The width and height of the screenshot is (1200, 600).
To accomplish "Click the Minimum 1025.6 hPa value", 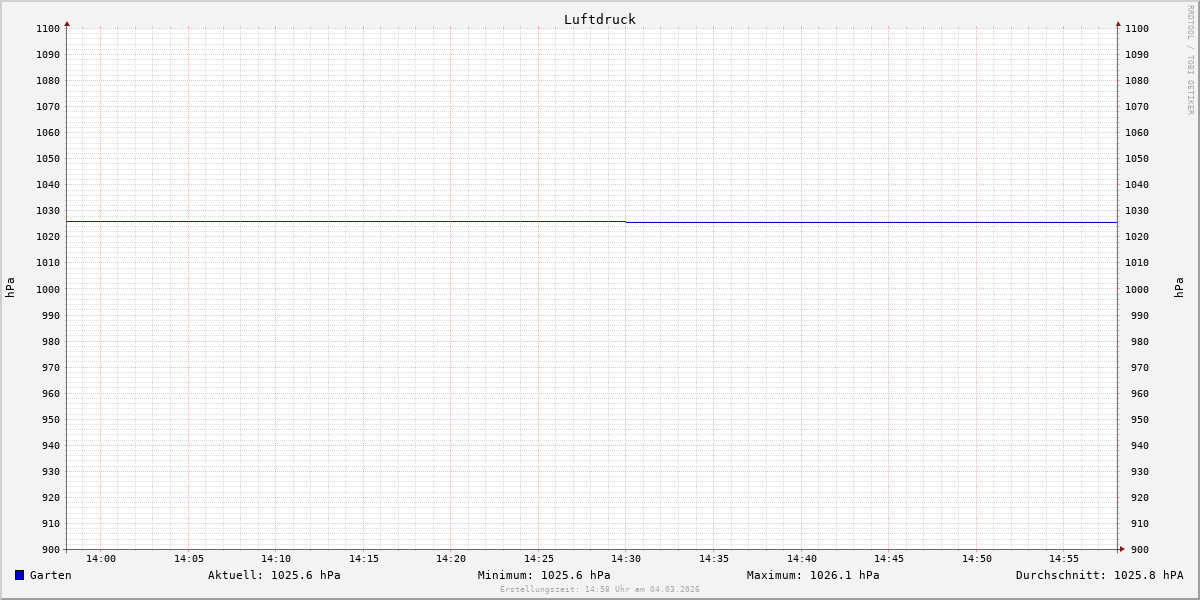I will (x=544, y=575).
